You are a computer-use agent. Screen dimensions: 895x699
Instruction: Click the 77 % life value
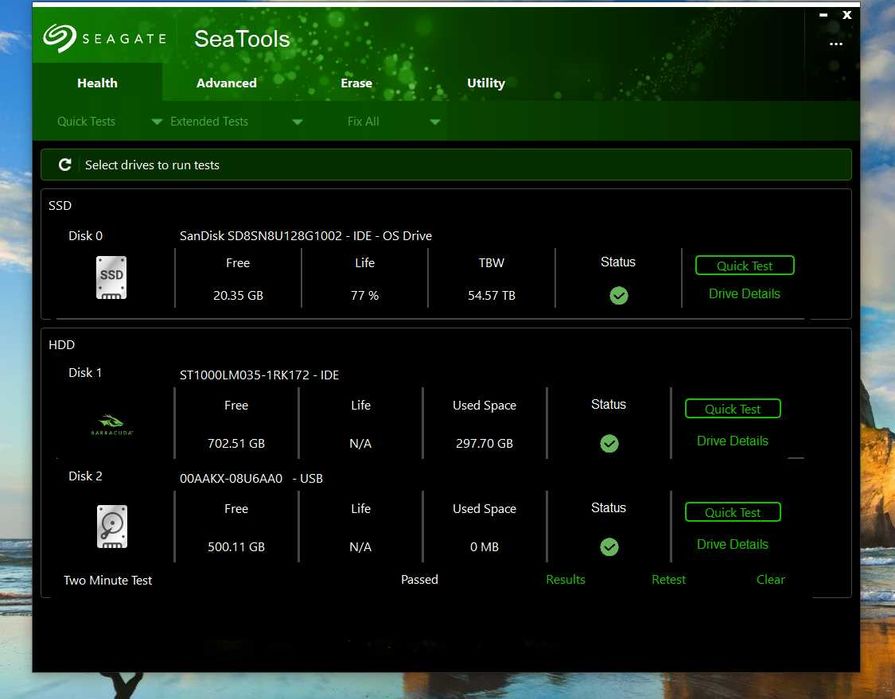(364, 295)
